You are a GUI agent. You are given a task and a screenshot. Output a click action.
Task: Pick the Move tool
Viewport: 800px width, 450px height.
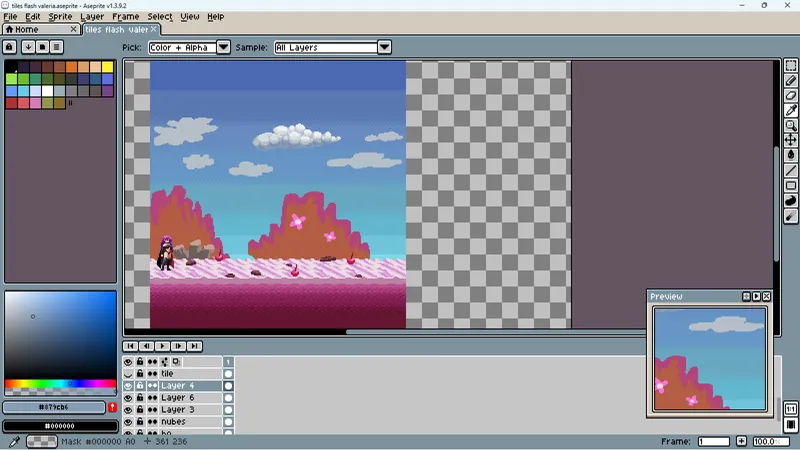click(x=791, y=140)
